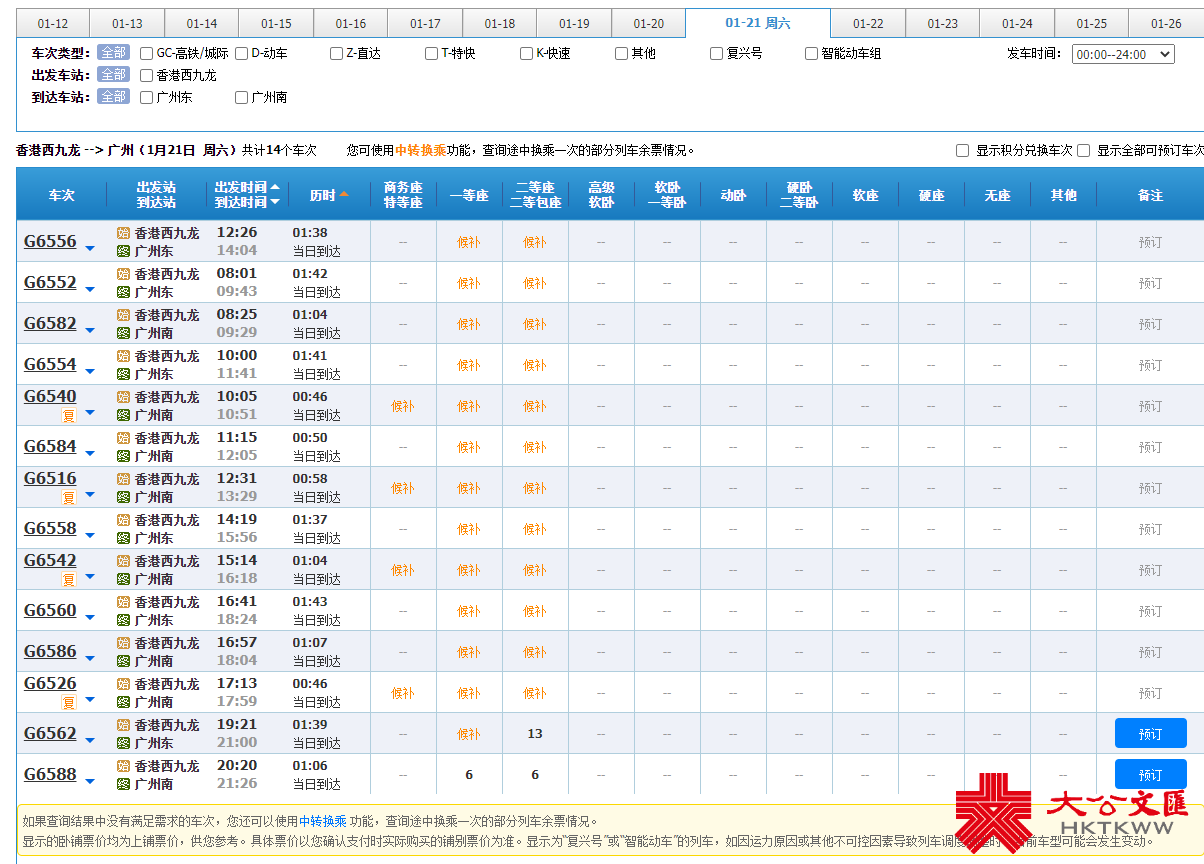Click the 出发时间 ascending sort arrow
The image size is (1204, 864).
pos(275,187)
